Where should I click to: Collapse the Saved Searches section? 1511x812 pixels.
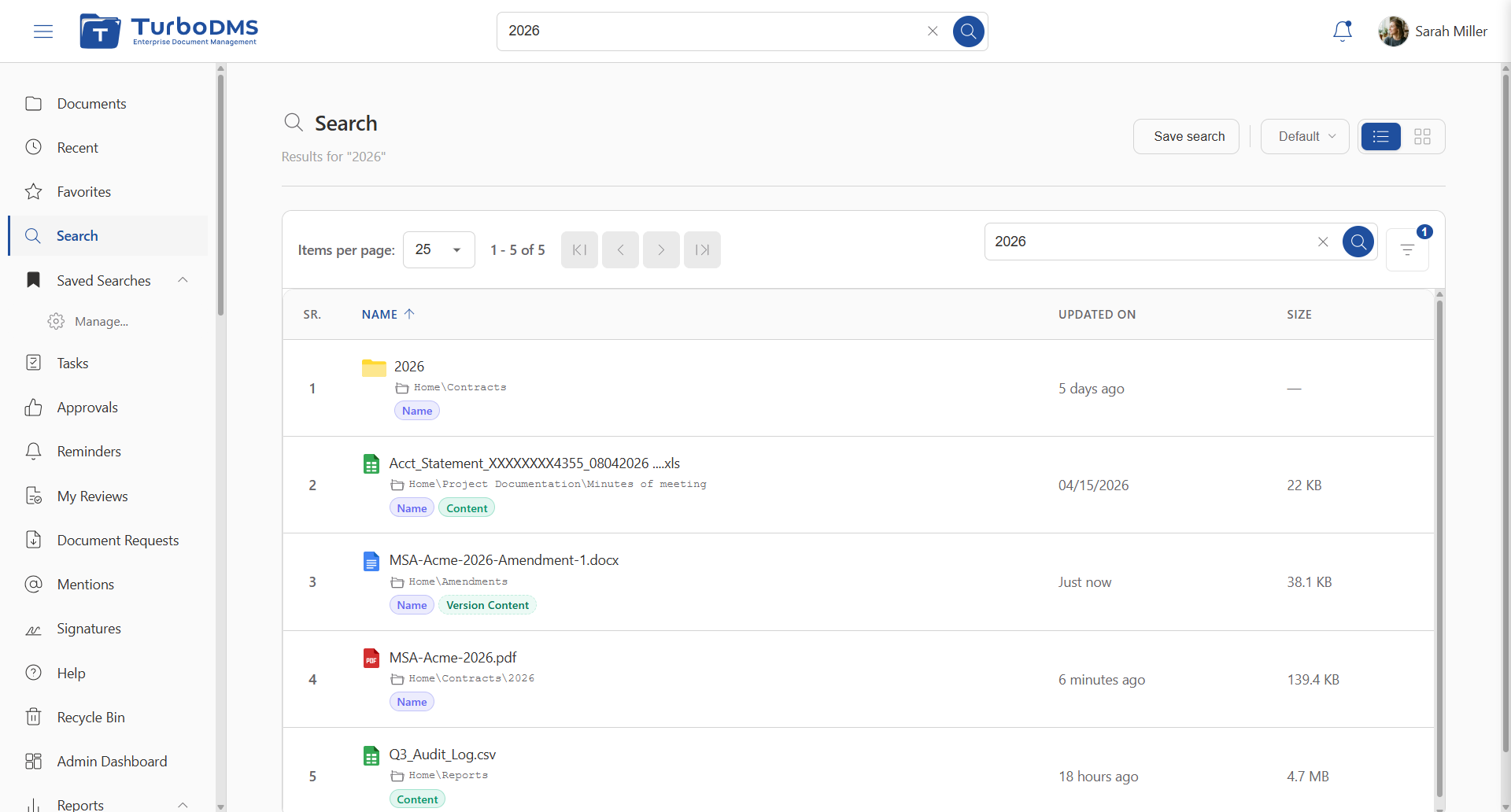click(183, 280)
